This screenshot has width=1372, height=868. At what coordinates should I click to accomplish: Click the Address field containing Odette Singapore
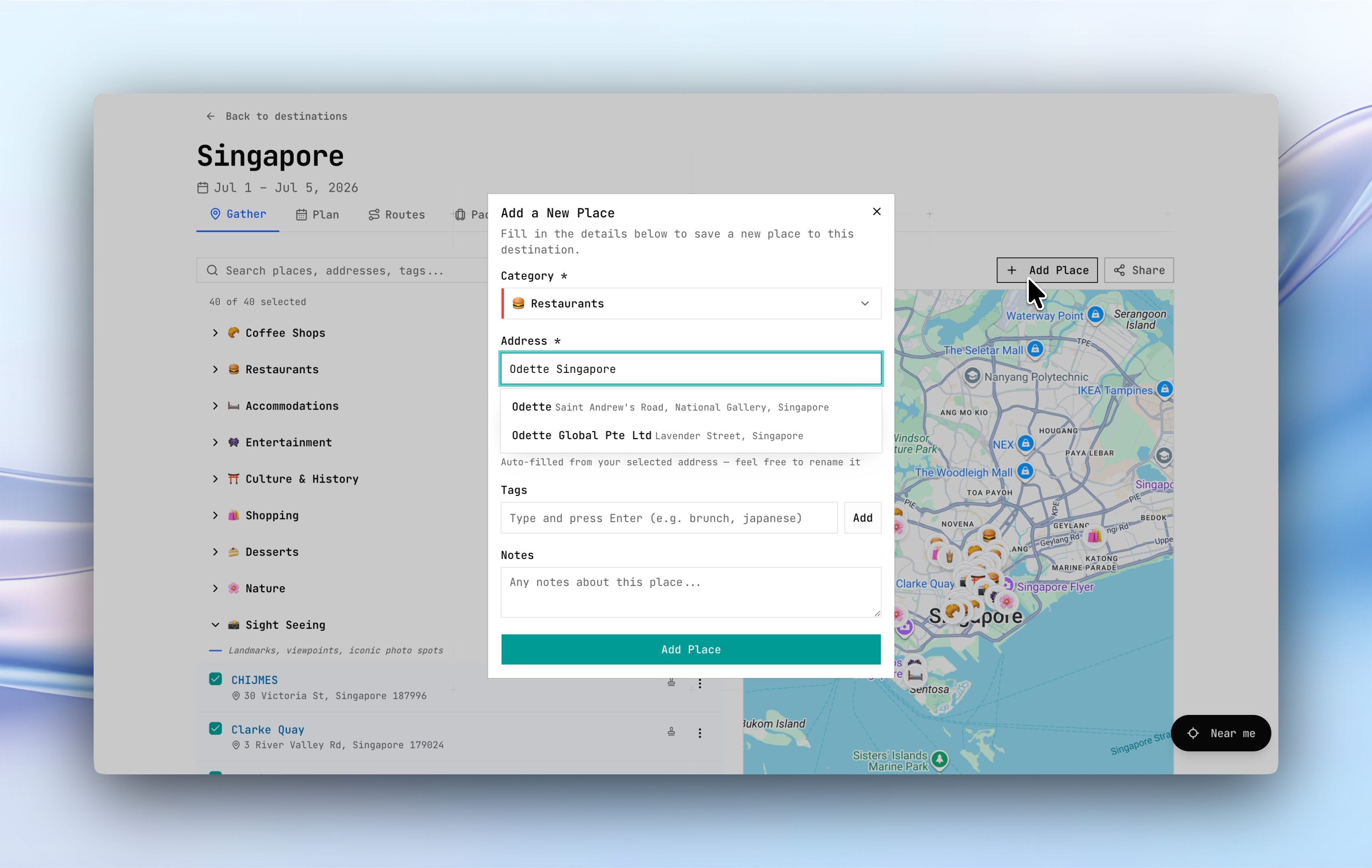point(690,369)
